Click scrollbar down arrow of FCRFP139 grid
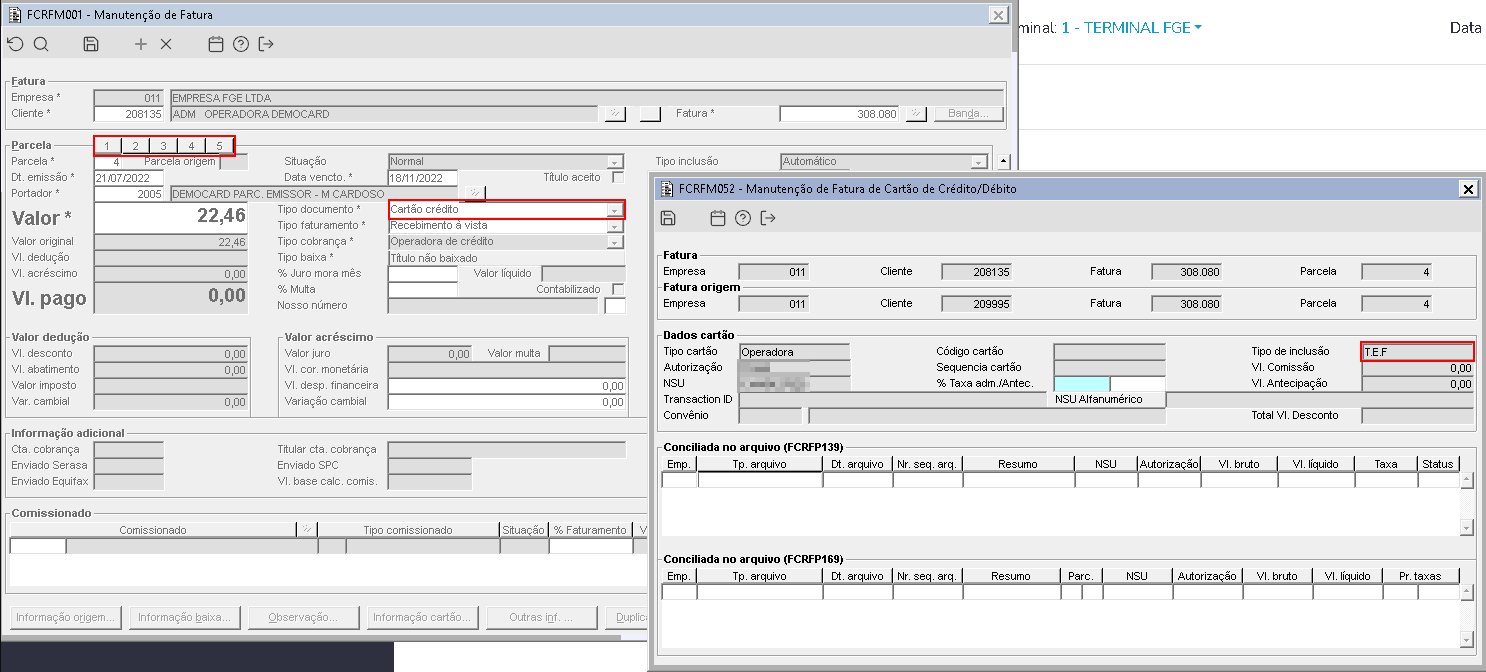Viewport: 1486px width, 672px height. point(1467,527)
